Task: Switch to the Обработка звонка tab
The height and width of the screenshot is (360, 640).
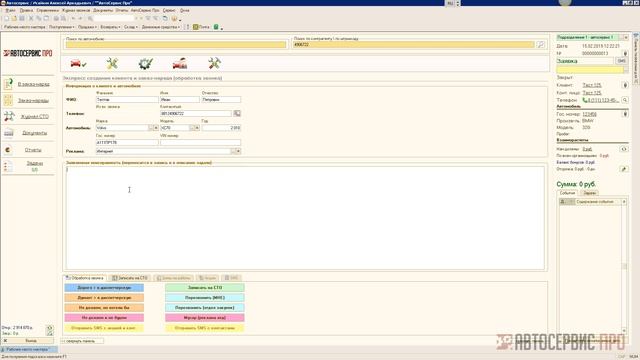Action: tap(85, 278)
